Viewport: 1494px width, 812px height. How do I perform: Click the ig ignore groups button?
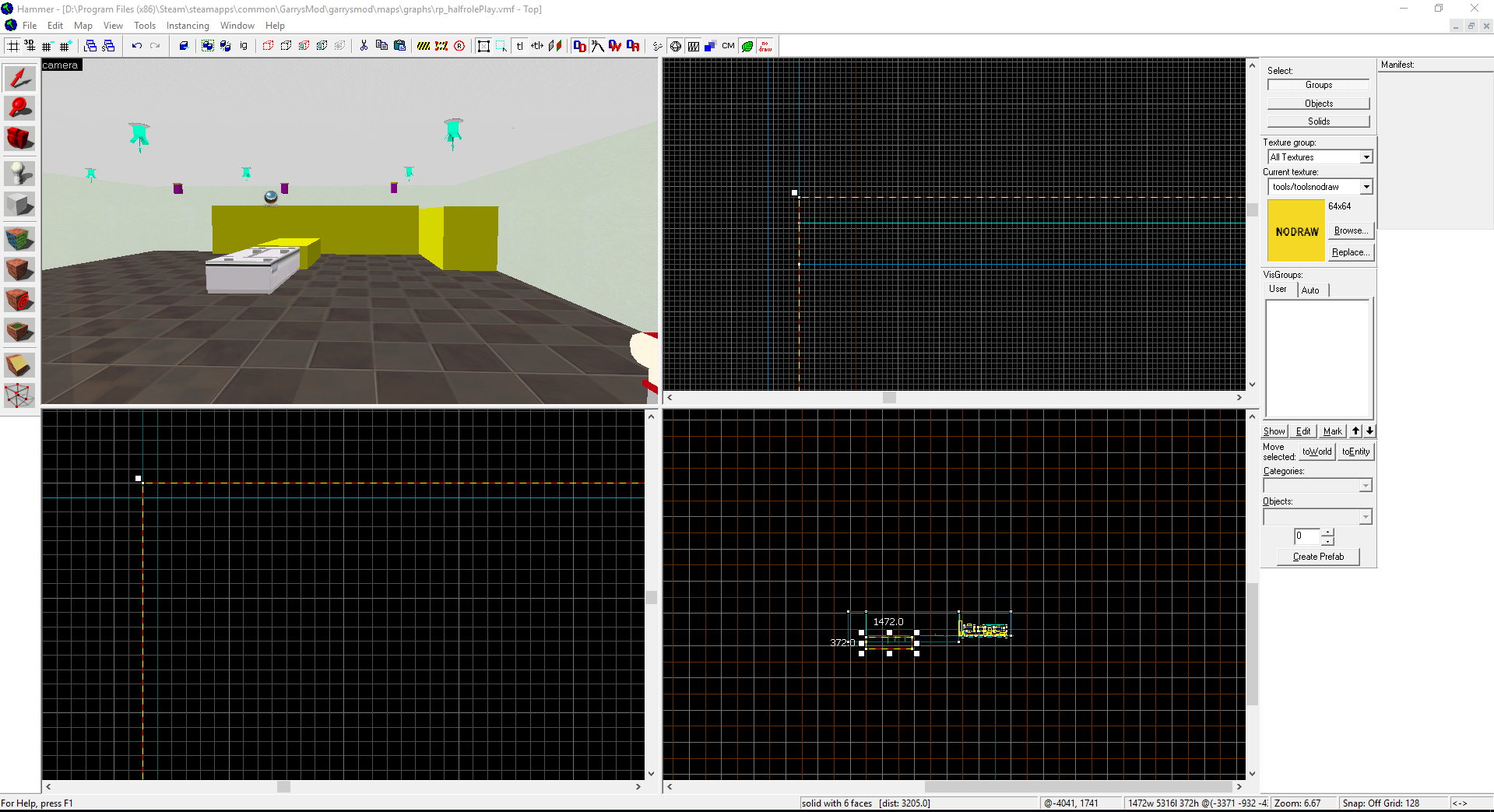tap(244, 46)
